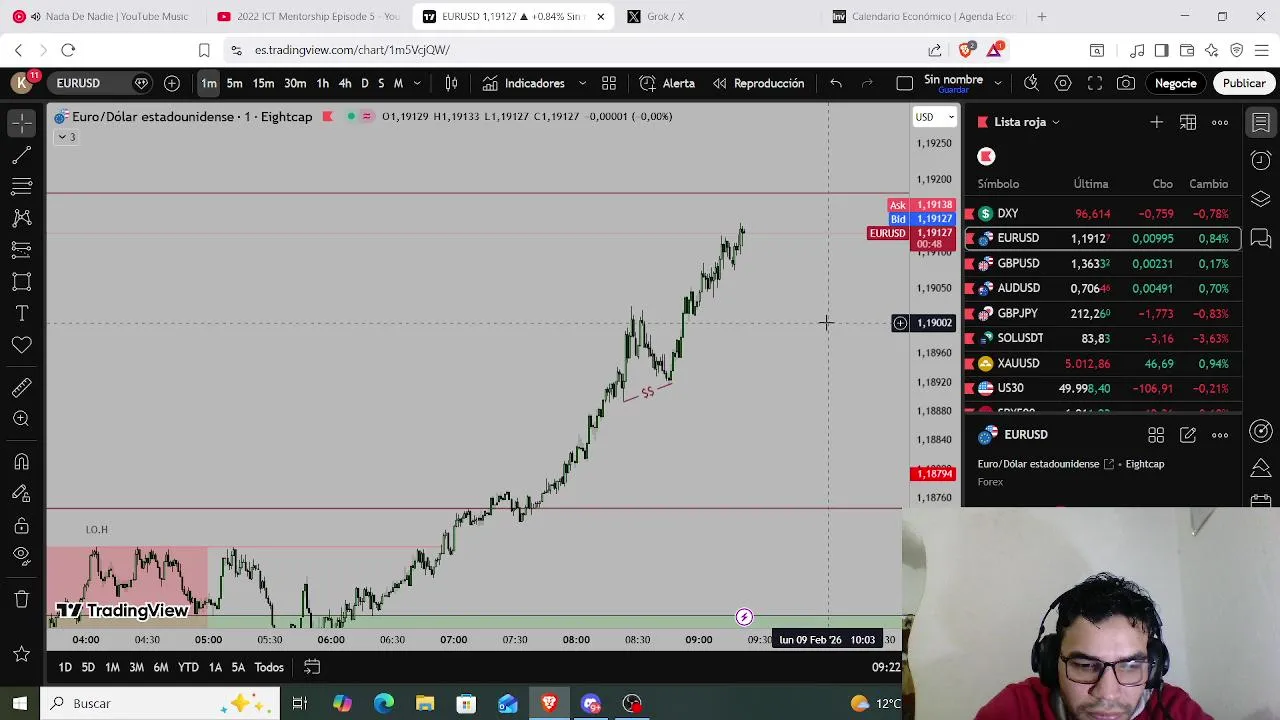The image size is (1280, 720).
Task: Select the crosshair cursor tool
Action: coord(21,122)
